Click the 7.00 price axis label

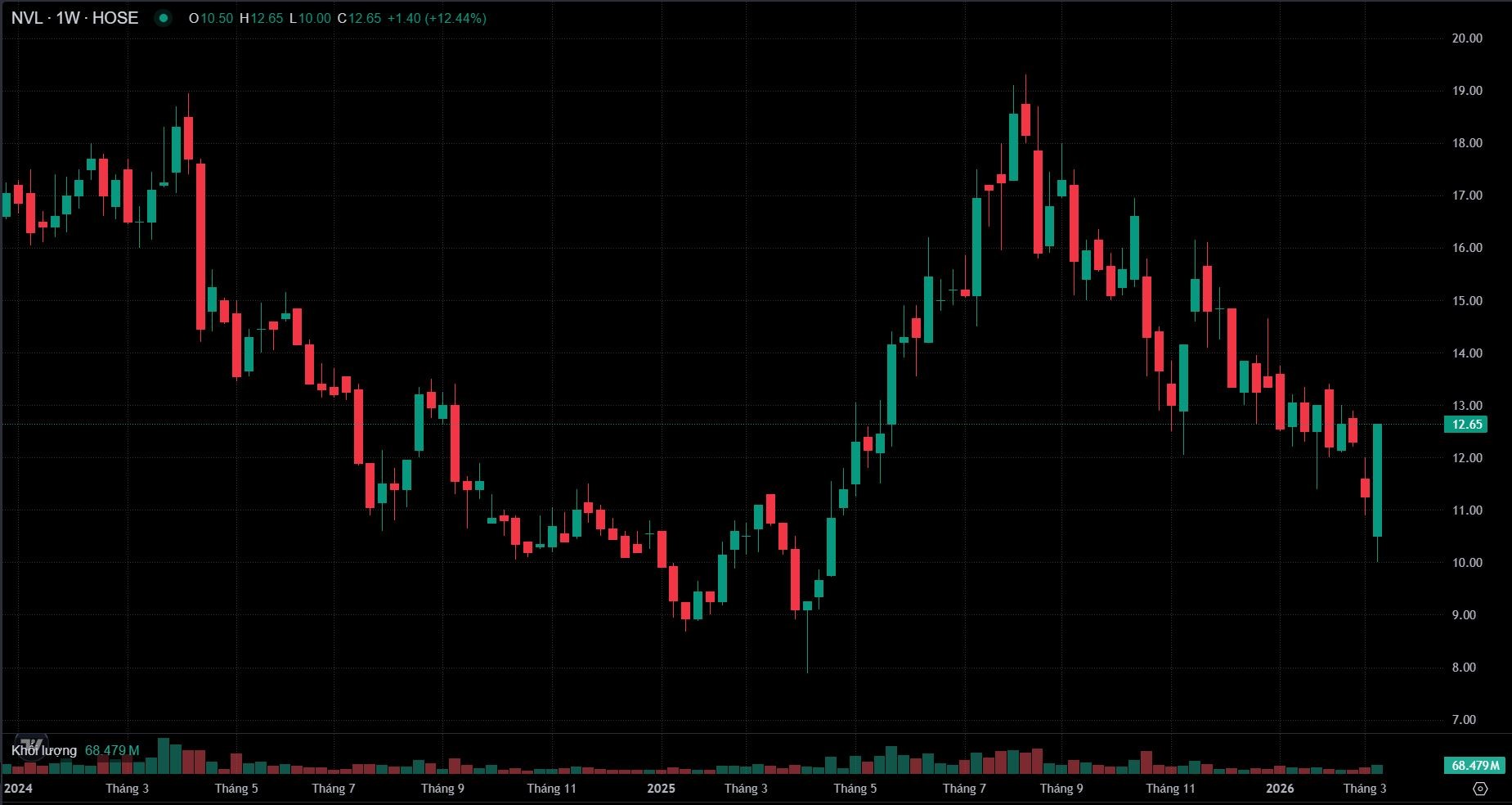[x=1464, y=720]
